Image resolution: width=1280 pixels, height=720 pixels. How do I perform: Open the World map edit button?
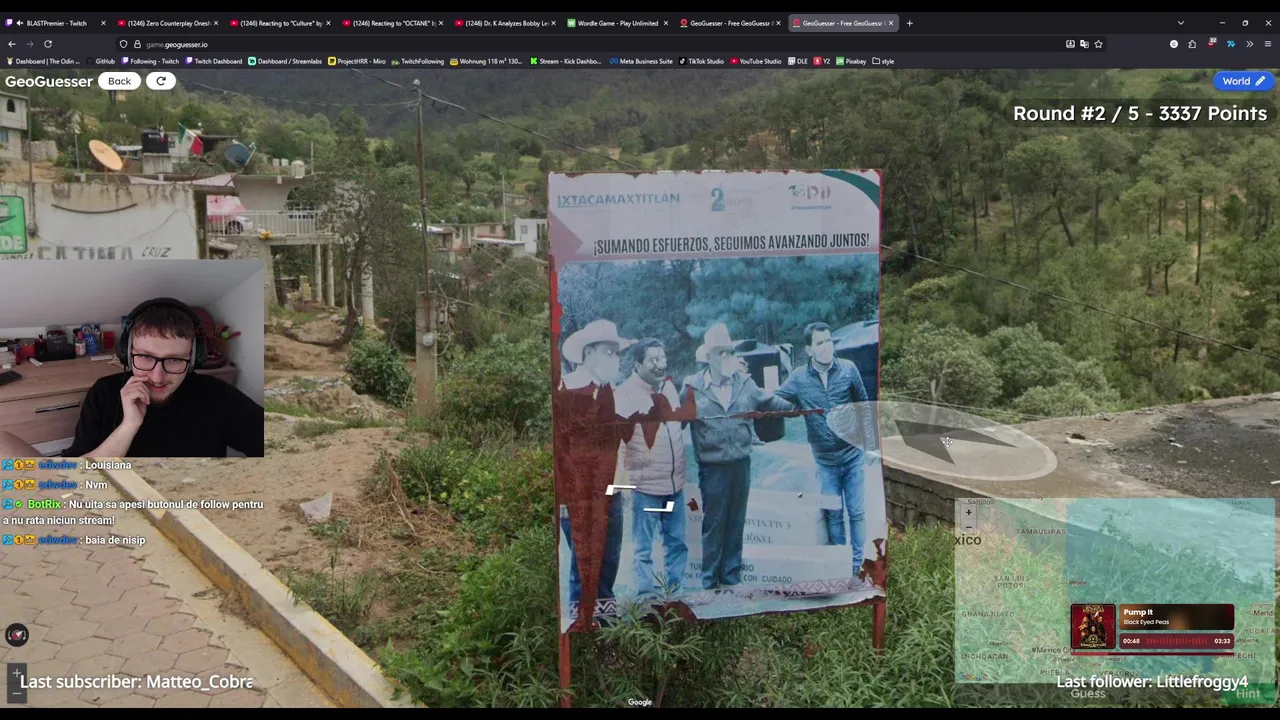point(1243,81)
